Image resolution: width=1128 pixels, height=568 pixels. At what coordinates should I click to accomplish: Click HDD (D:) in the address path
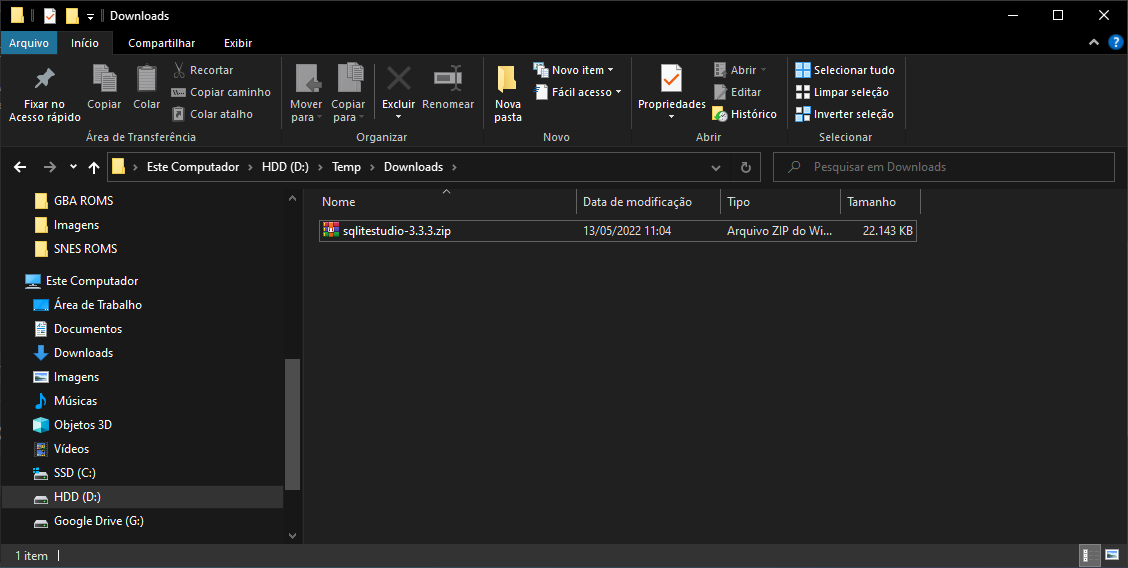pyautogui.click(x=285, y=167)
